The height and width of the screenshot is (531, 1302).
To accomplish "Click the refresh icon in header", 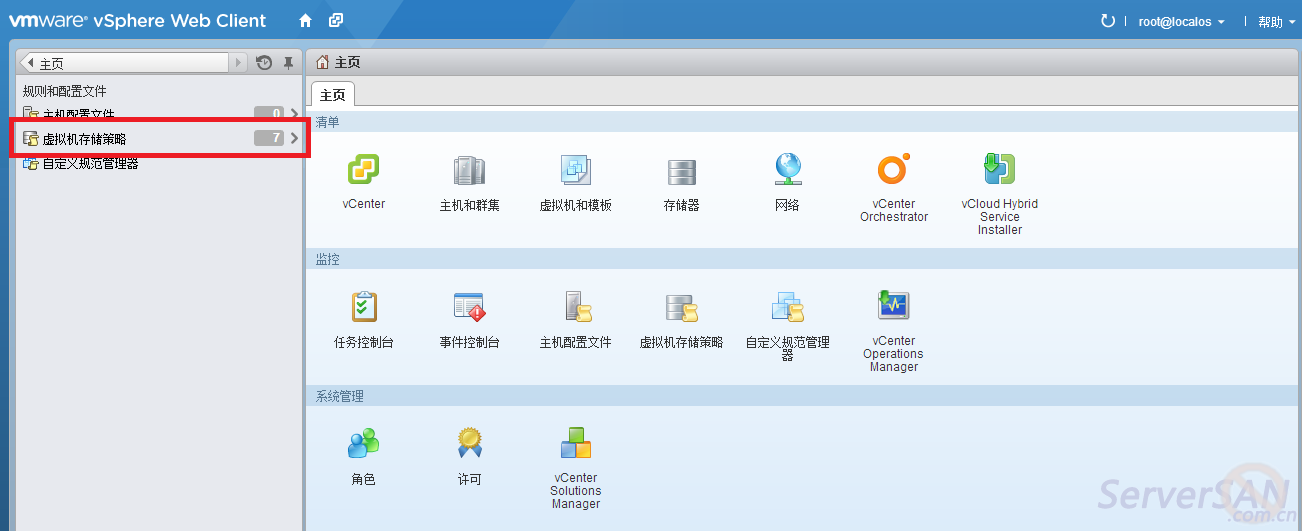I will (x=1107, y=20).
